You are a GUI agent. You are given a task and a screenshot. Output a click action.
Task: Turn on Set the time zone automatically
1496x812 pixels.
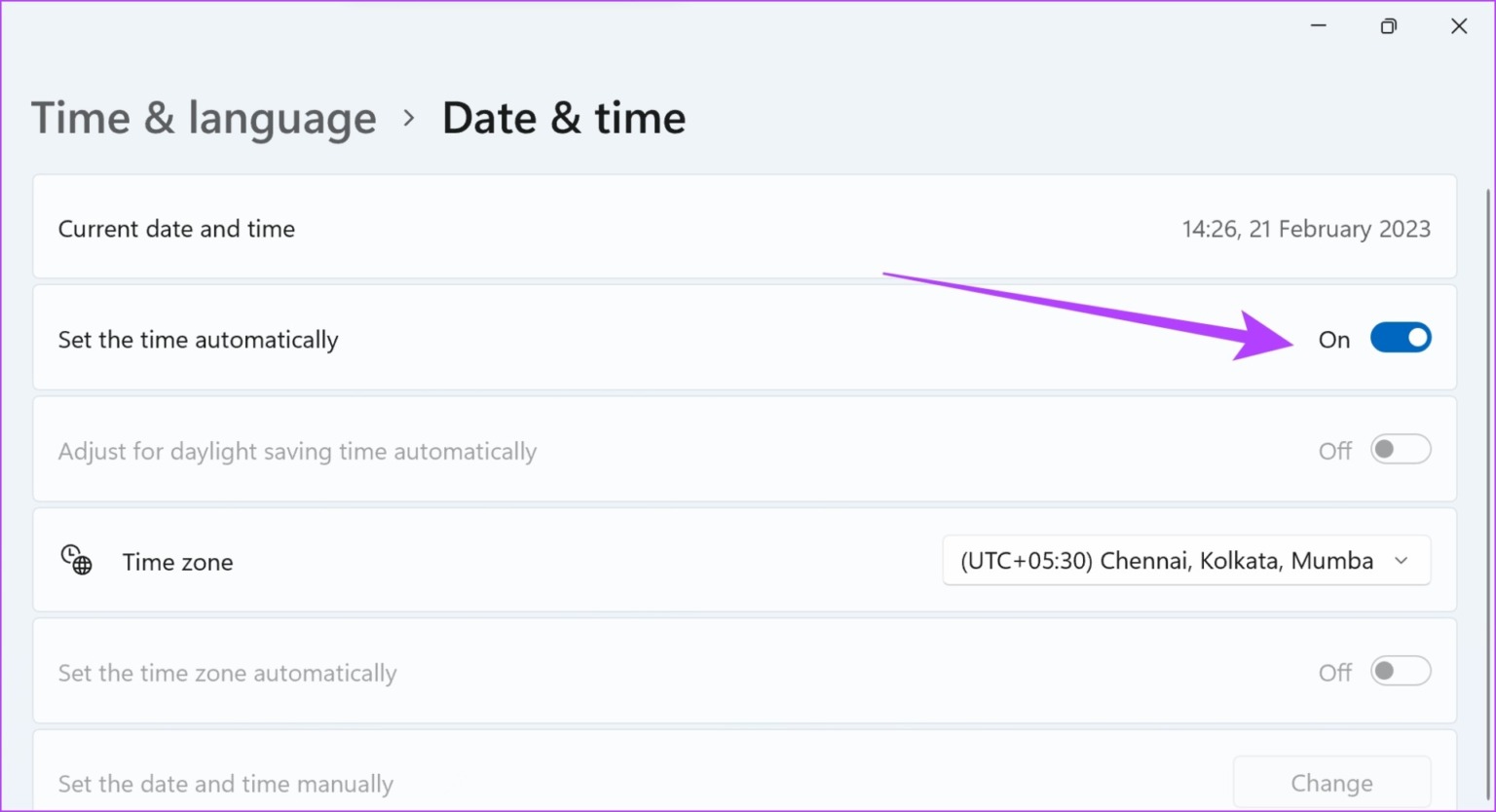click(x=1401, y=671)
